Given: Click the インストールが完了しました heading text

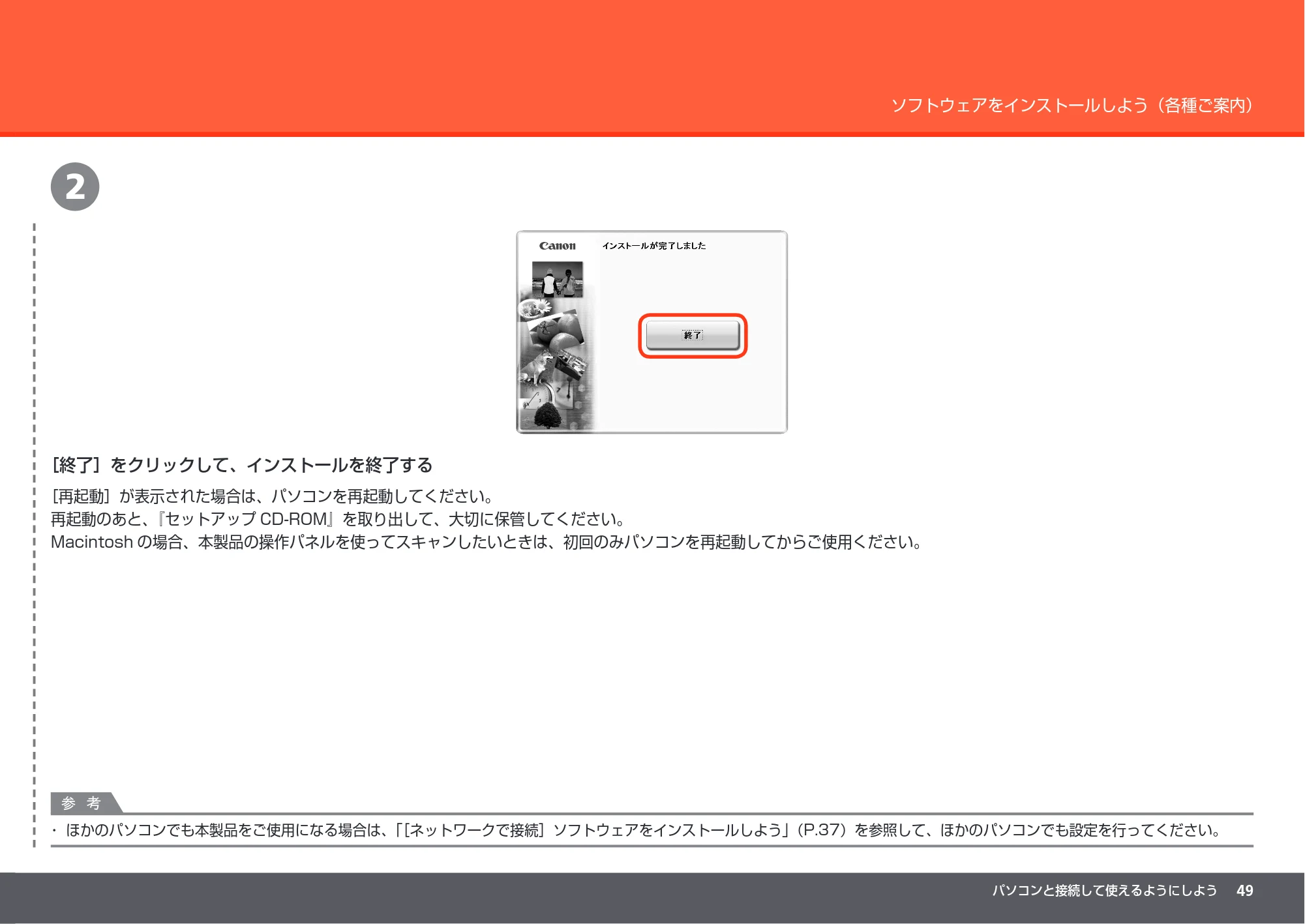Looking at the screenshot, I should coord(654,246).
